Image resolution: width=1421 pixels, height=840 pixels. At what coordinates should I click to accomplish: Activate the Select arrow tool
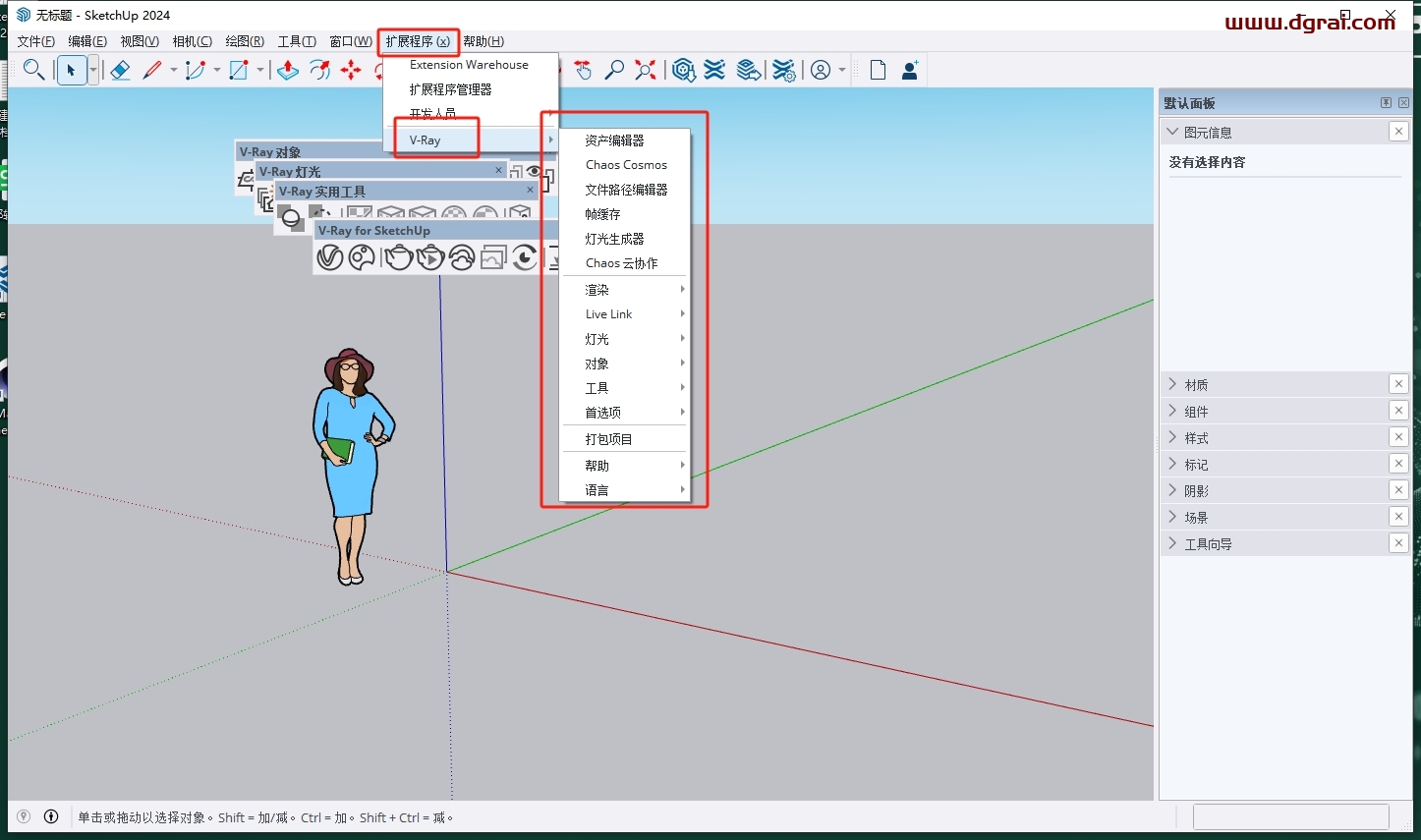pos(72,70)
